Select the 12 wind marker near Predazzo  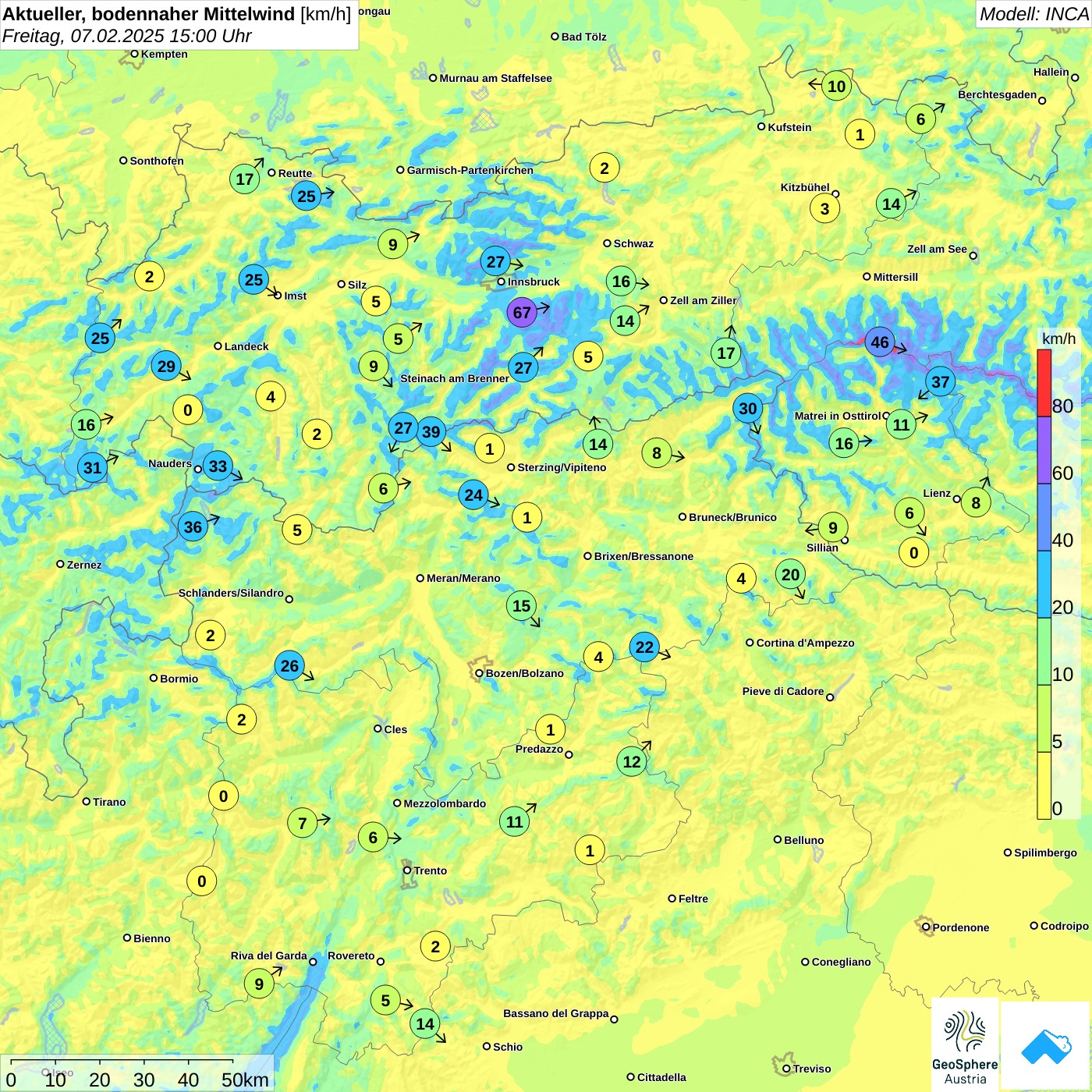tap(632, 762)
